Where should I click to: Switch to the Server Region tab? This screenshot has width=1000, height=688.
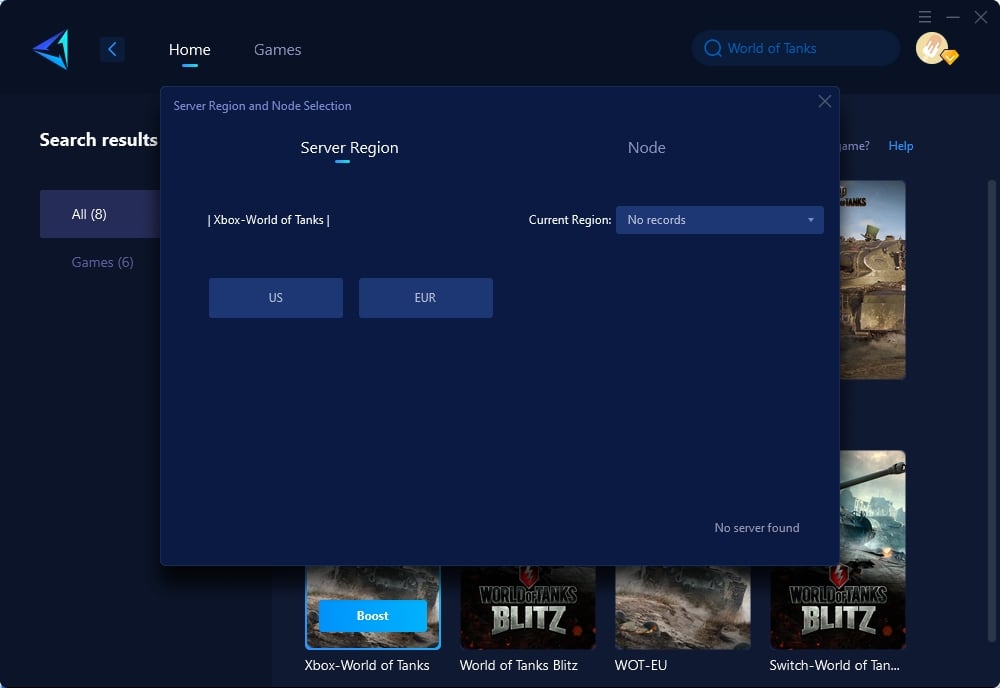349,147
